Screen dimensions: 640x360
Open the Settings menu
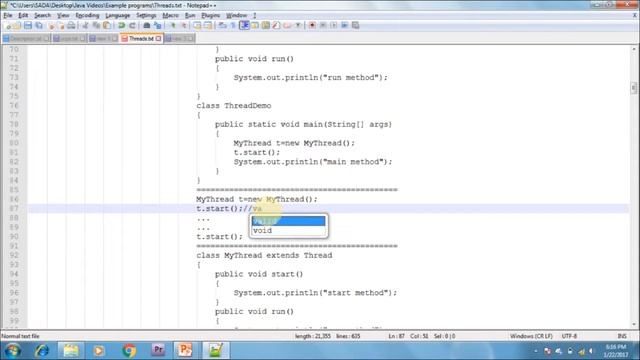[x=146, y=16]
